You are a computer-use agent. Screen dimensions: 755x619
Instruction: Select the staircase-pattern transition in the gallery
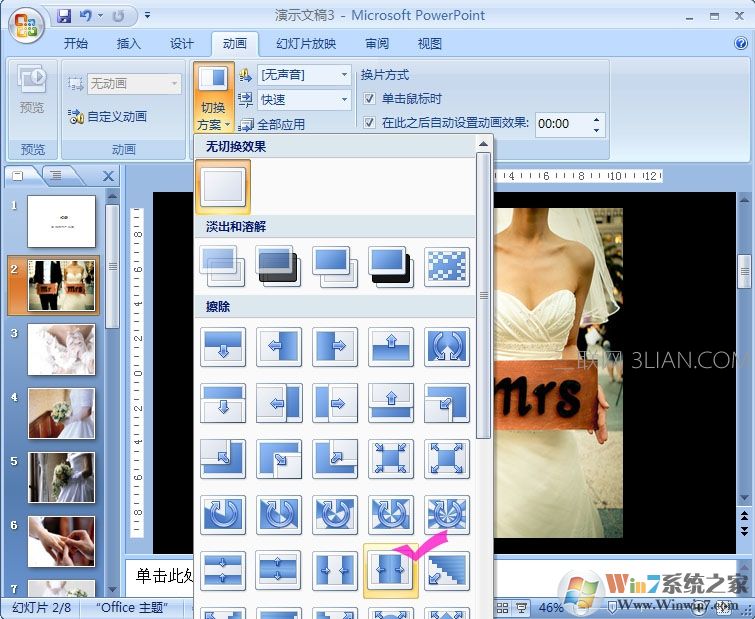(x=447, y=570)
